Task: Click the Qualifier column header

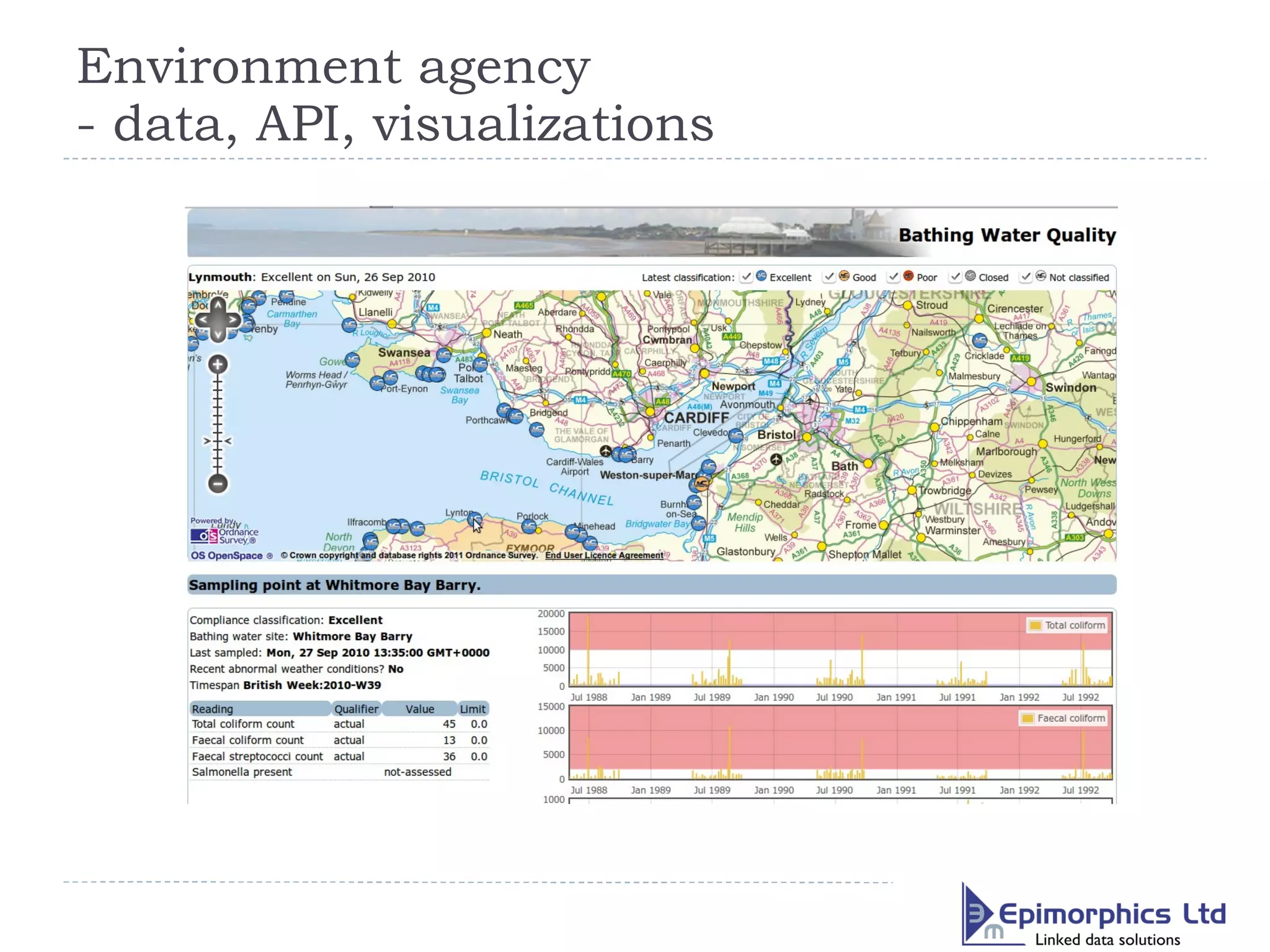Action: click(x=356, y=709)
